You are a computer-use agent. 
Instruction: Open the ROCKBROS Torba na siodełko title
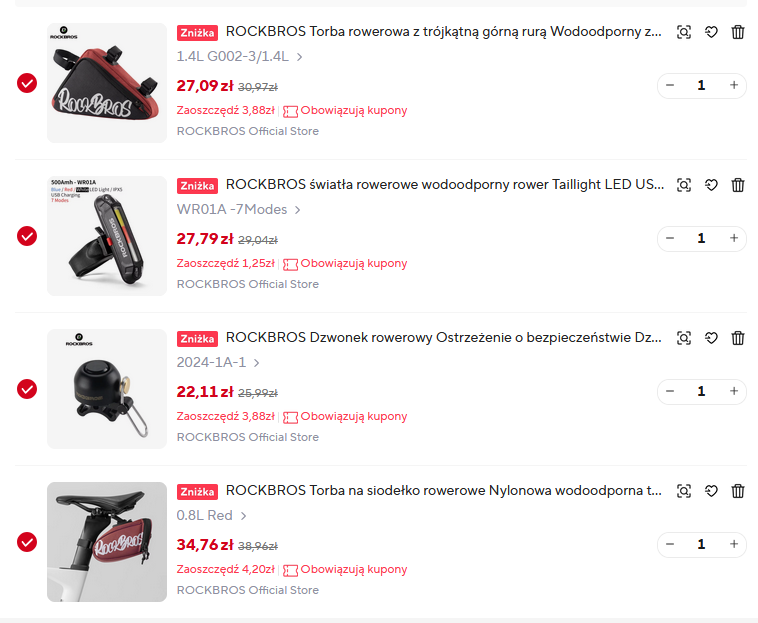pyautogui.click(x=443, y=491)
